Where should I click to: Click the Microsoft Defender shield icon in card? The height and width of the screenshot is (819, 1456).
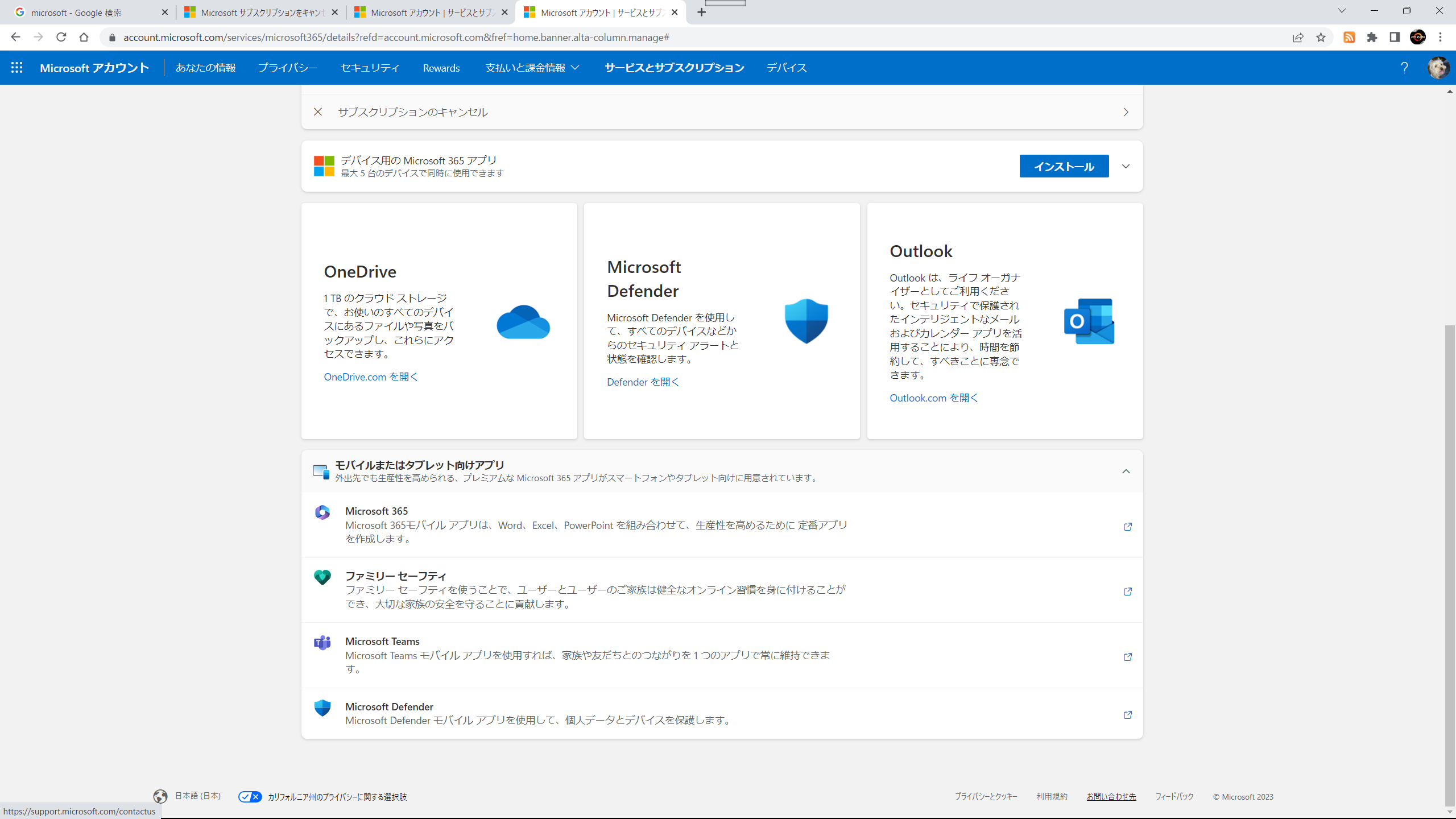(x=806, y=321)
